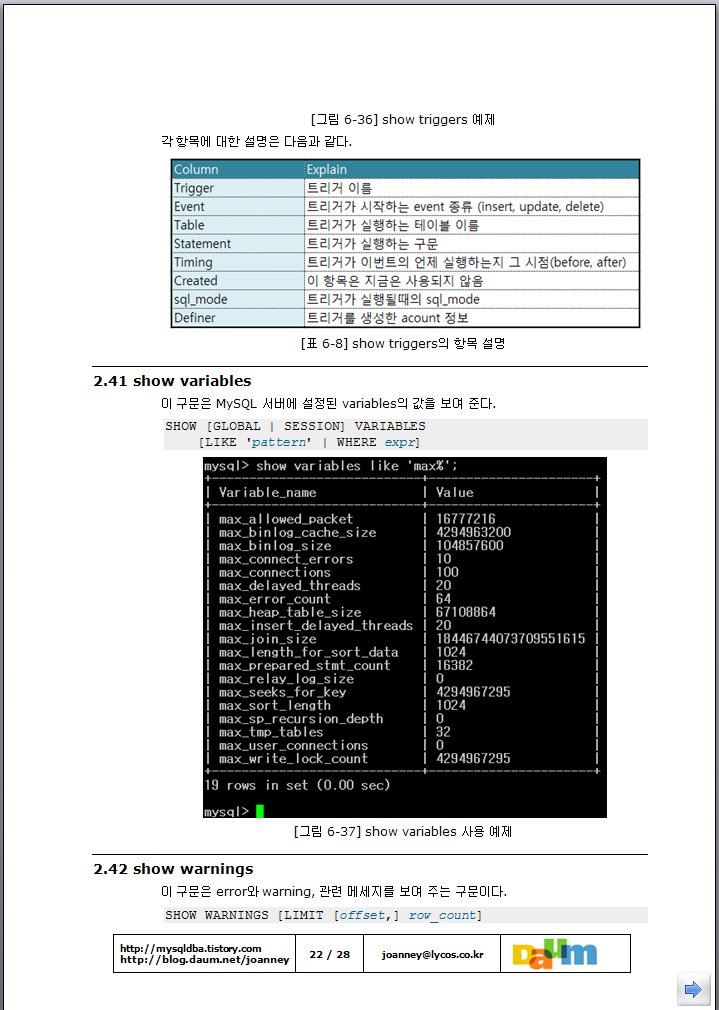This screenshot has height=1010, width=719.
Task: Click the caption [표 6-8] show triggers의 항목 설명
Action: coord(403,343)
